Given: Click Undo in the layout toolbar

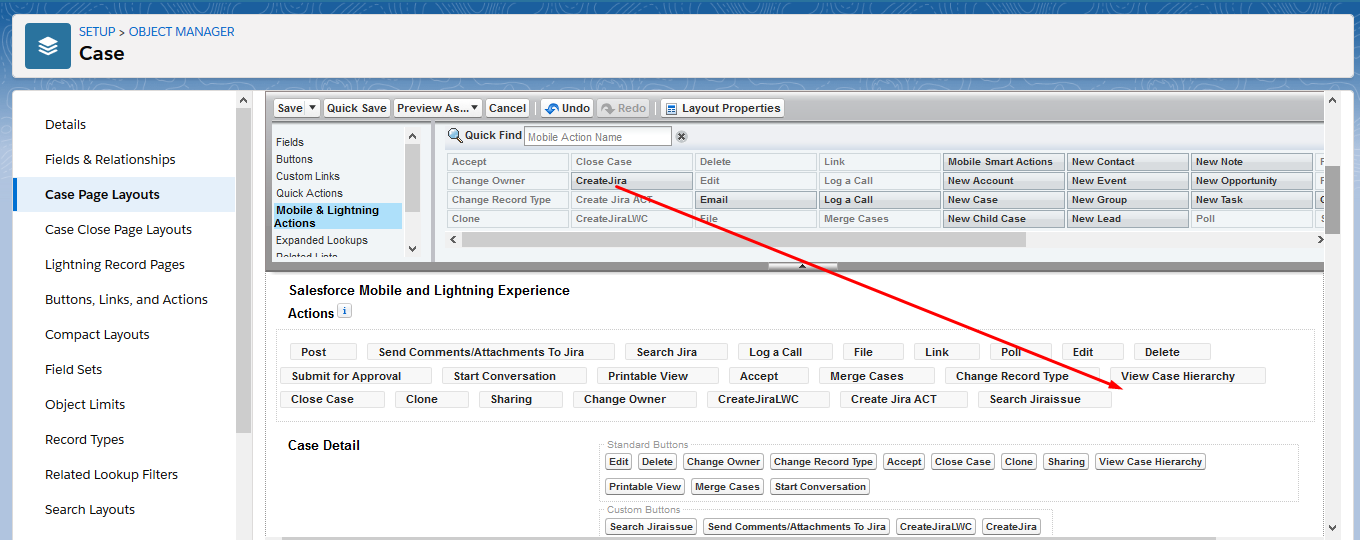Looking at the screenshot, I should point(567,108).
